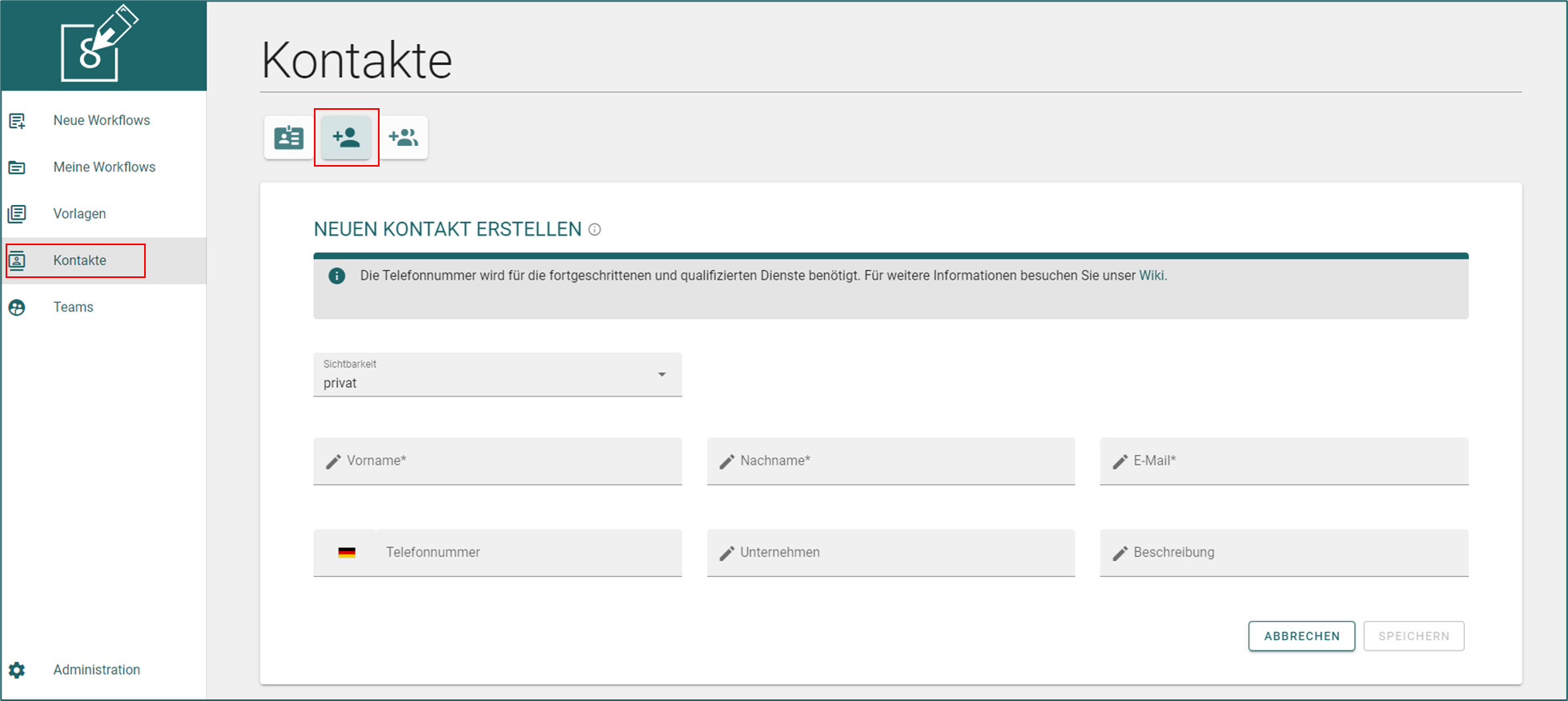Open the German flag country selector
This screenshot has height=701, width=1568.
pos(347,553)
